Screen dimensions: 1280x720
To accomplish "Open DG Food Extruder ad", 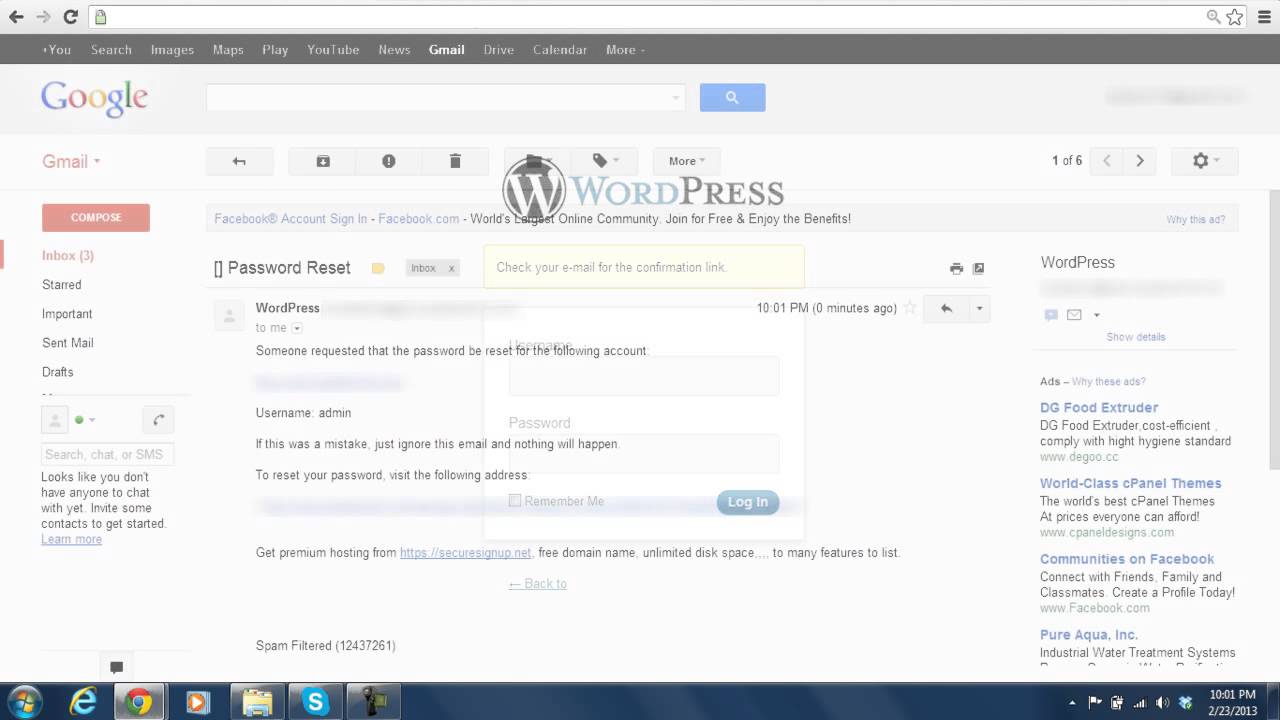I will (1099, 408).
